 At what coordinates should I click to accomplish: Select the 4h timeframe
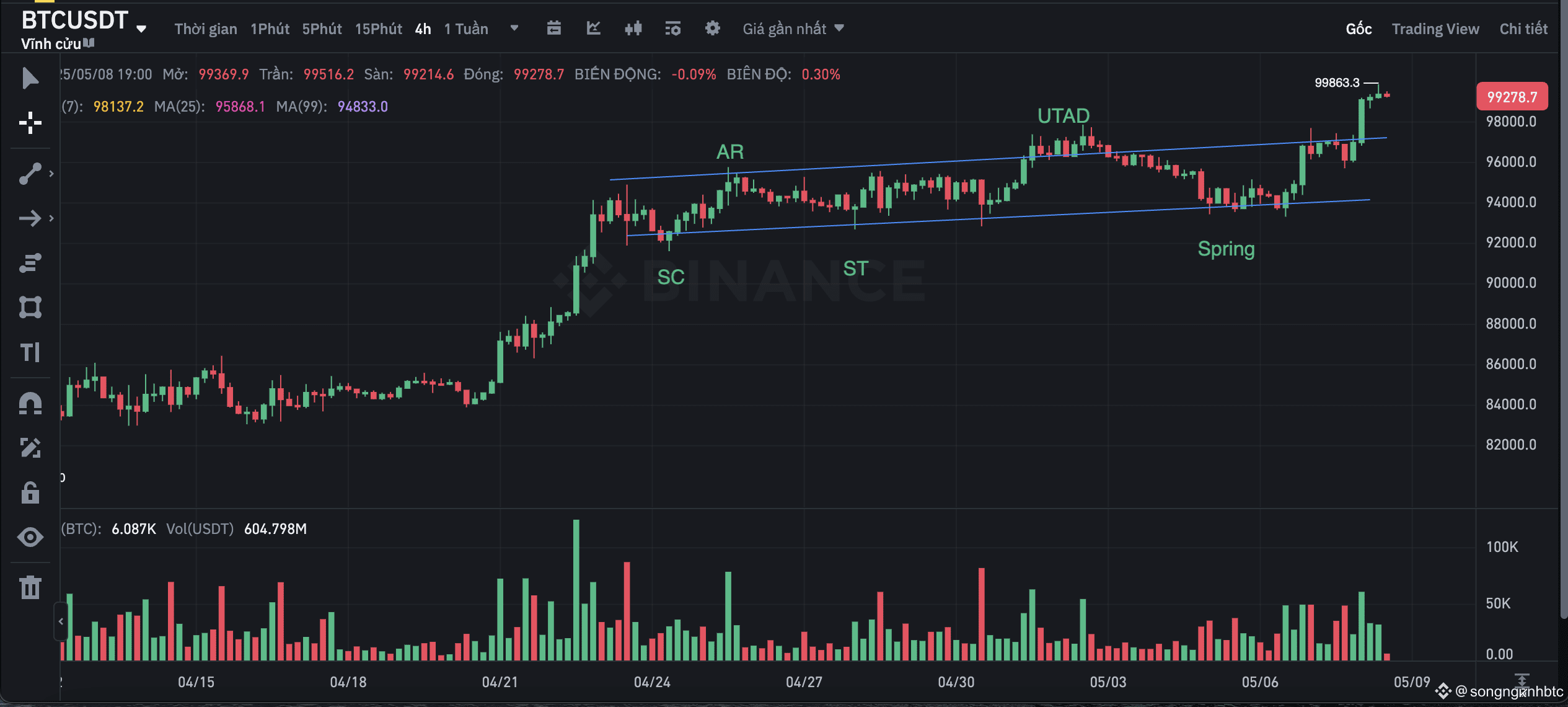(423, 29)
